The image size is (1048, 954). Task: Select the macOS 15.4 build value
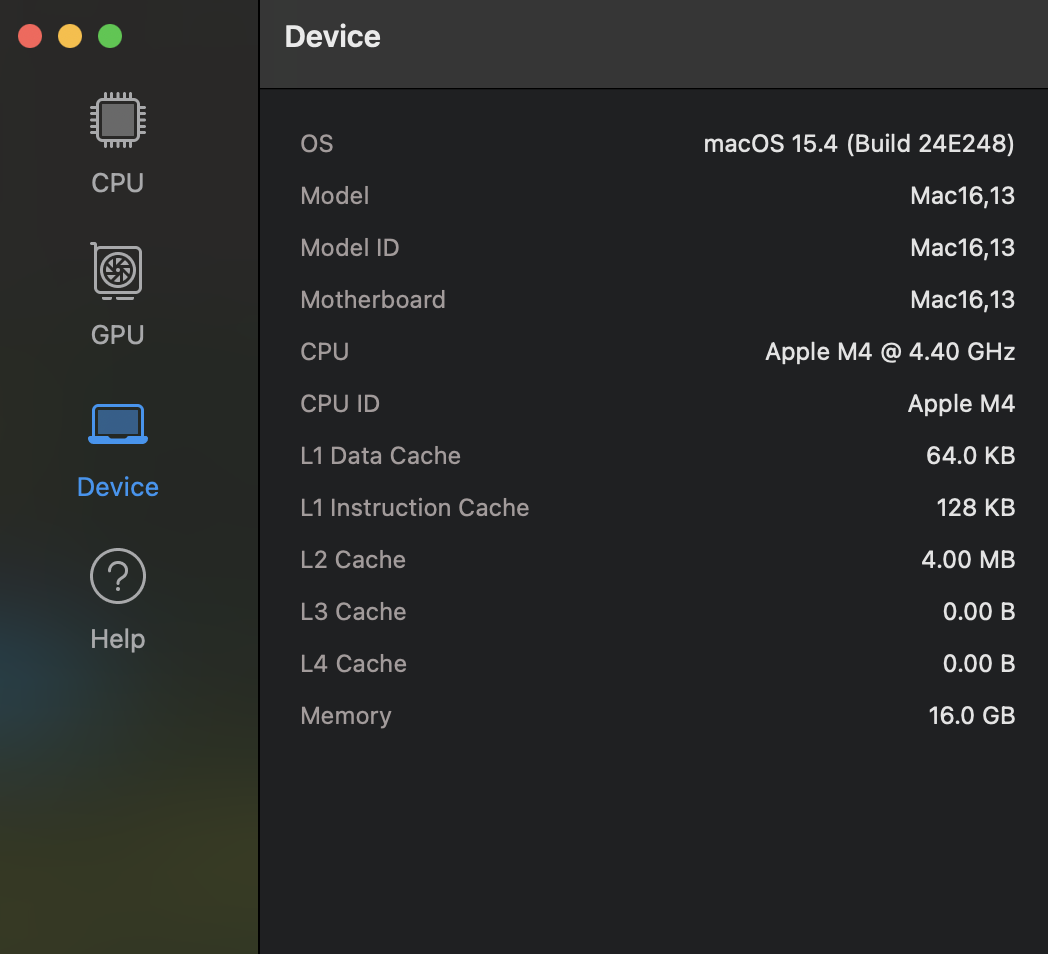point(858,144)
